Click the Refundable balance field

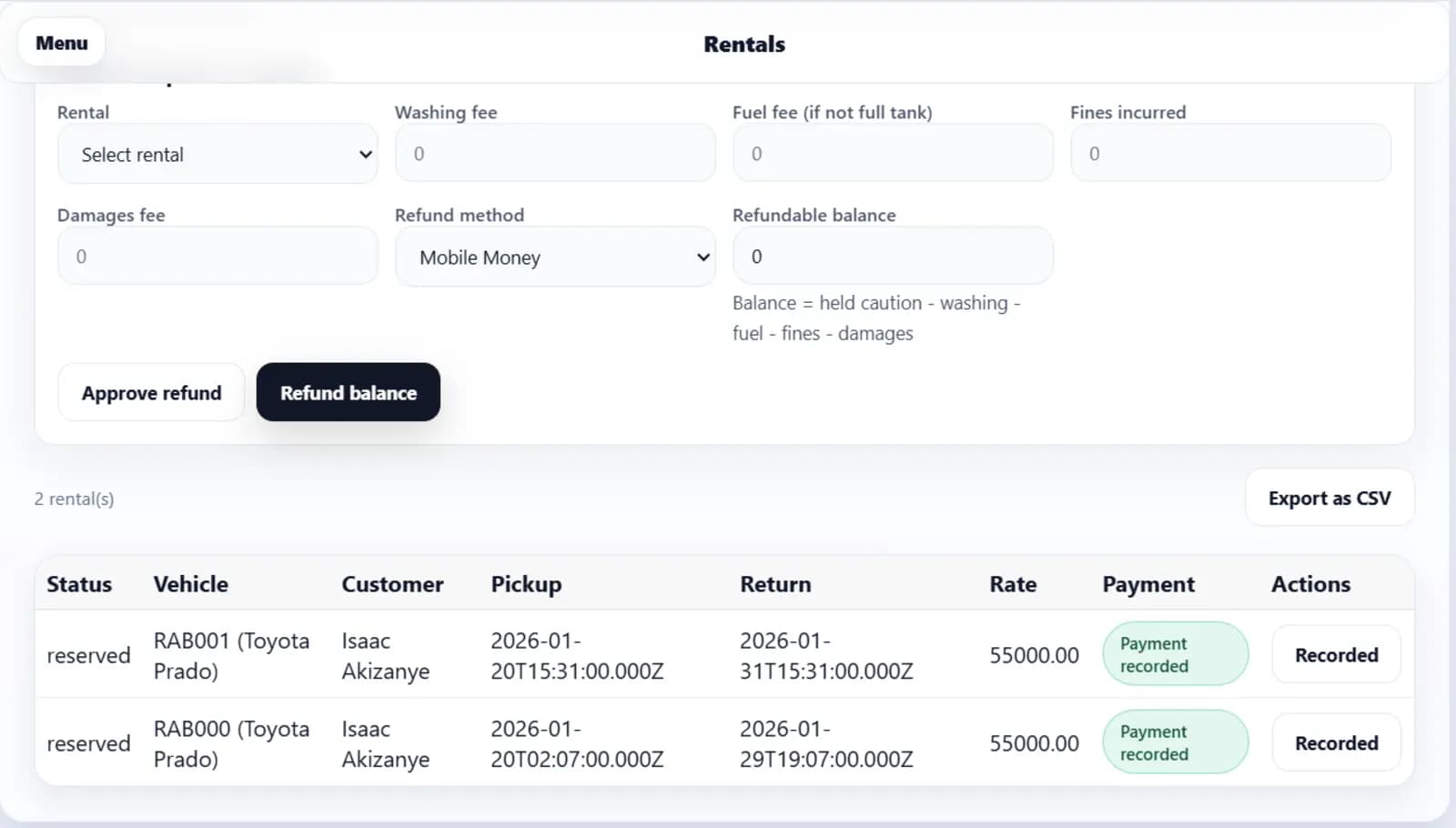(x=892, y=257)
